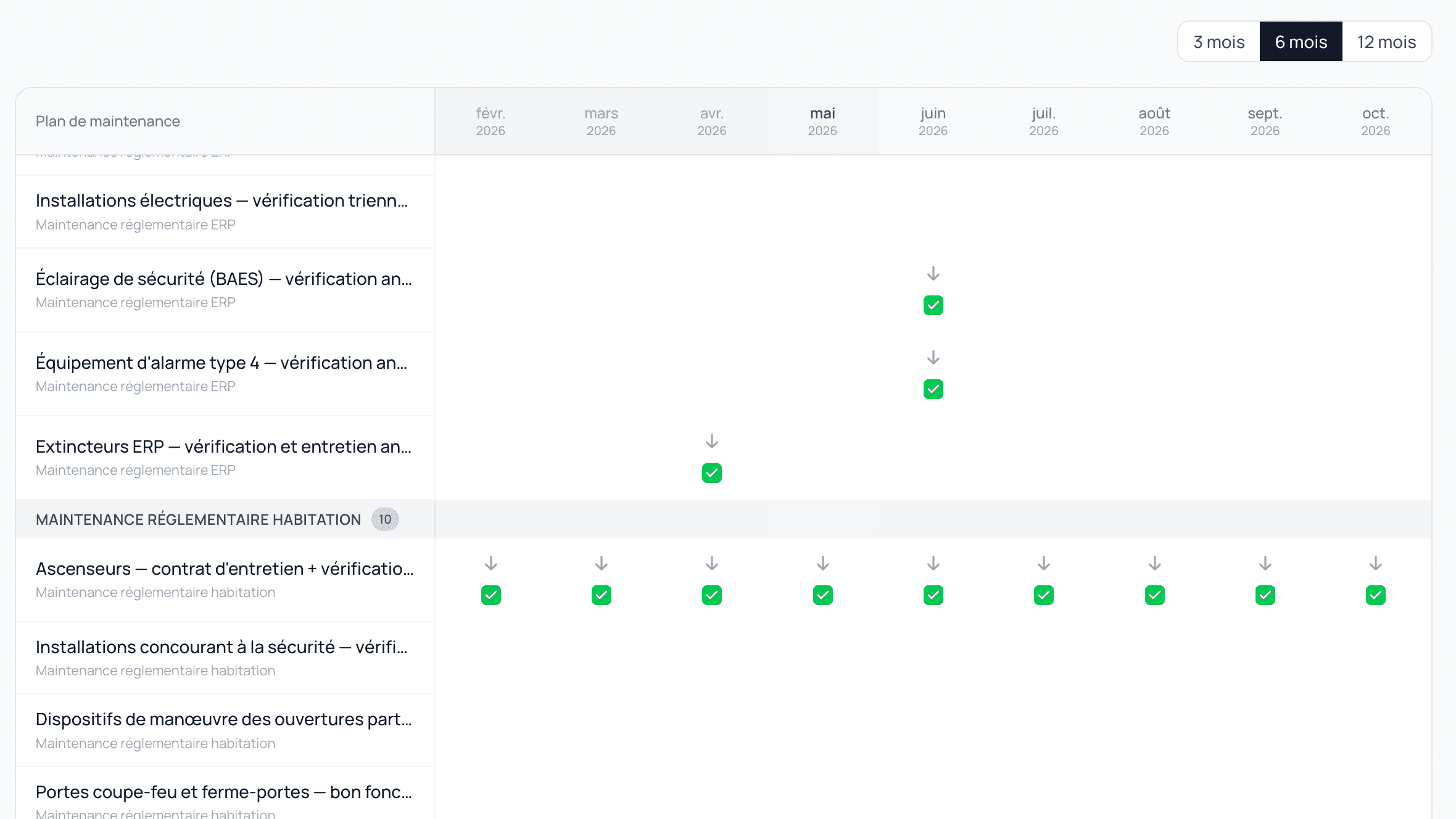Toggle Ascenseurs checkbox for juil. 2026
The image size is (1456, 819).
[1044, 595]
